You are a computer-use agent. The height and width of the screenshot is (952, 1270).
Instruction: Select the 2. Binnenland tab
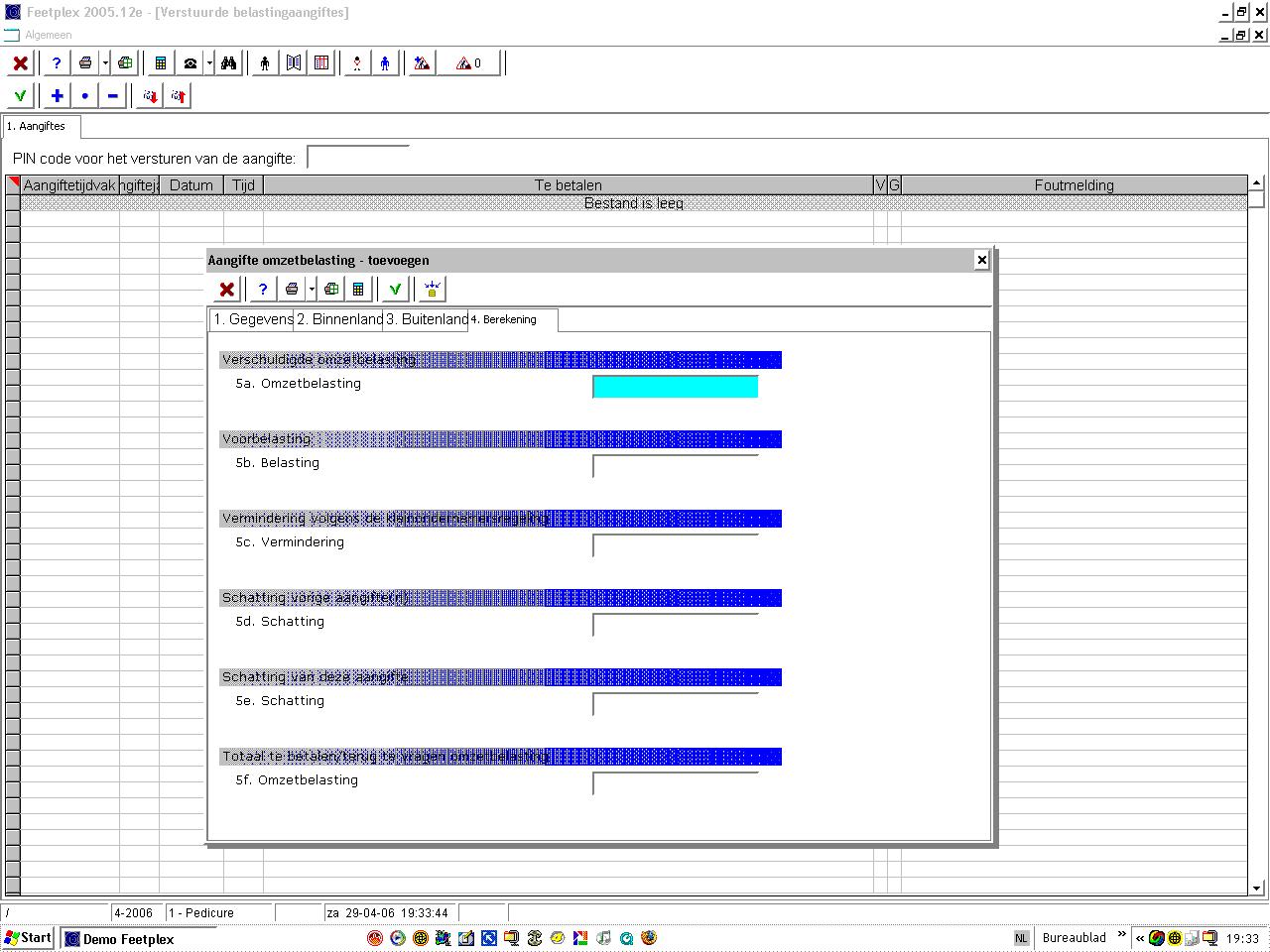(x=339, y=319)
